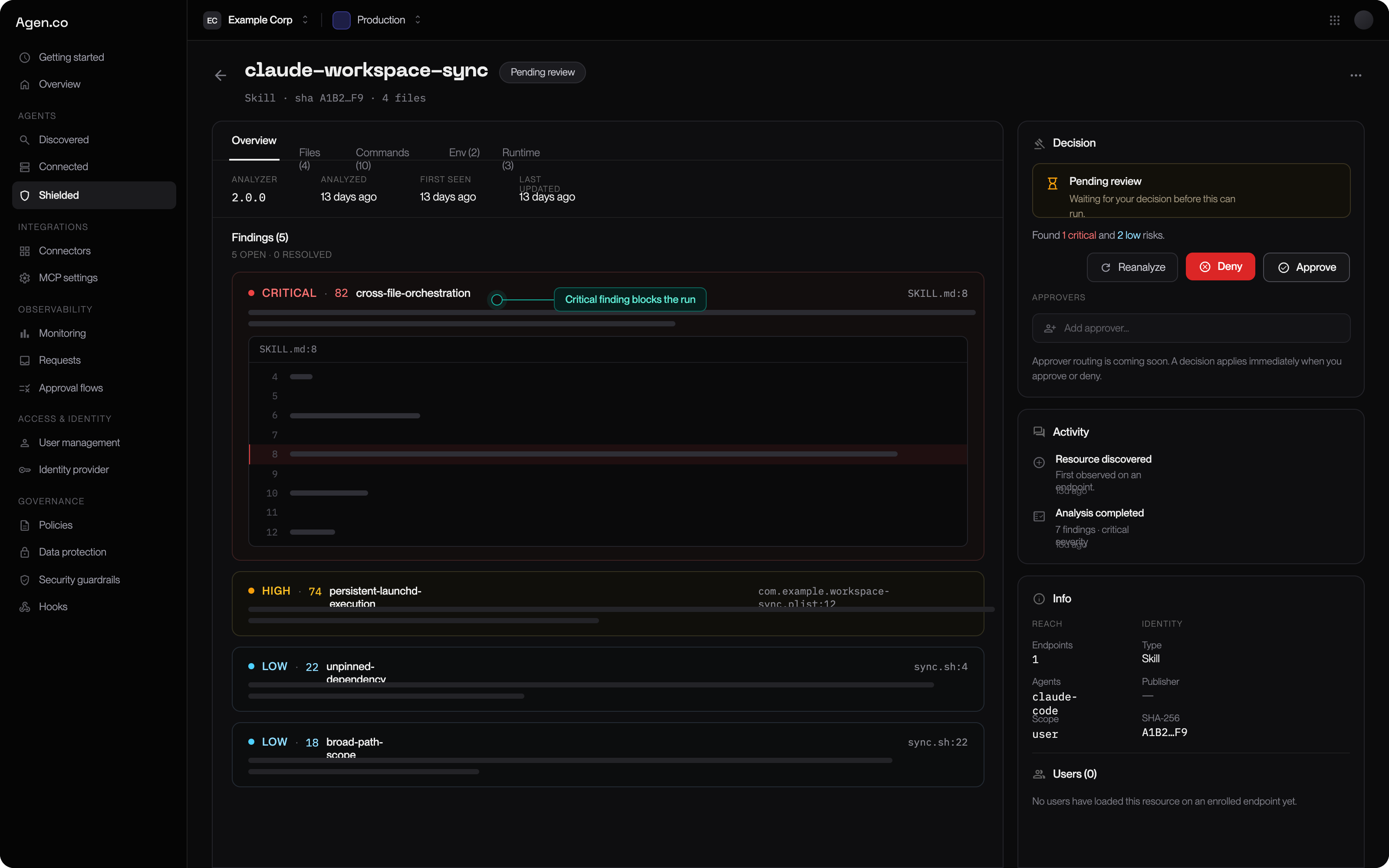Click the Policies document icon
The height and width of the screenshot is (868, 1389).
click(25, 525)
